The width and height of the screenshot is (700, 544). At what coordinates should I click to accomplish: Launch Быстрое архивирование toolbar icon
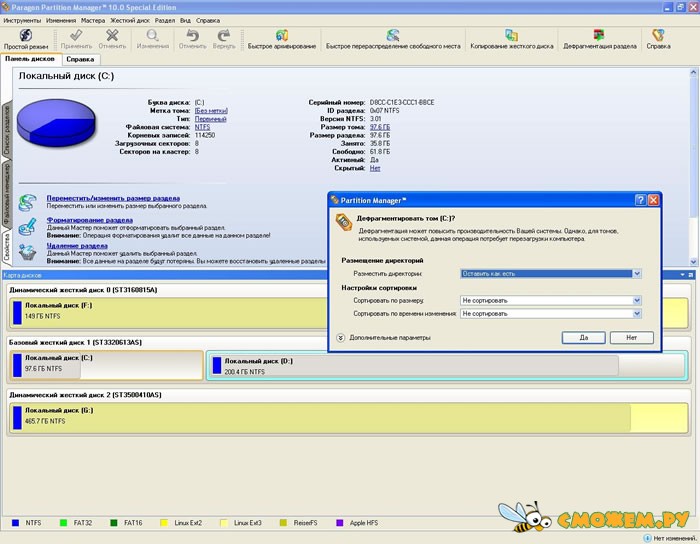click(x=282, y=35)
